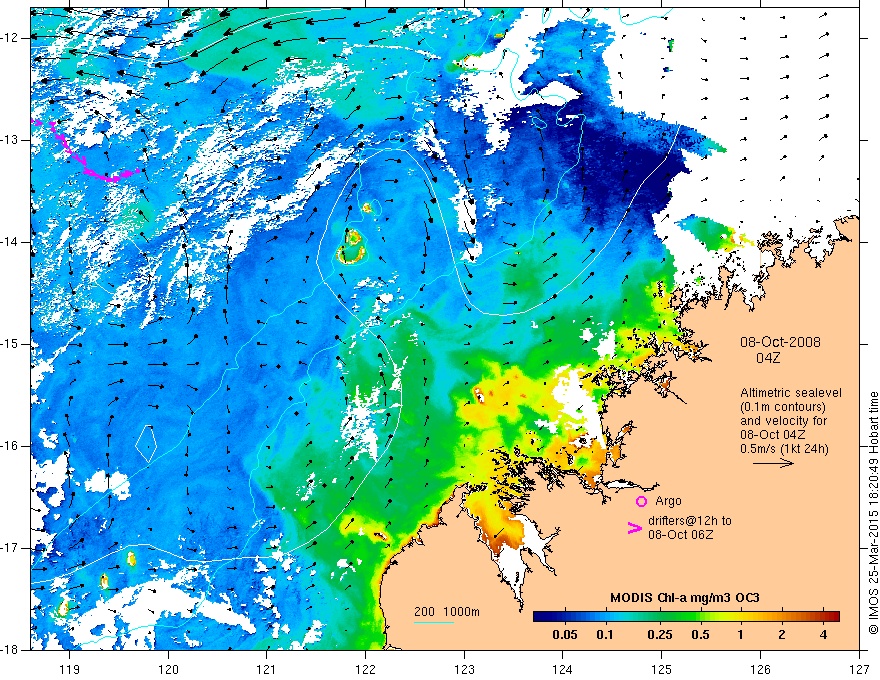Click the colour scale value '0.25'
The height and width of the screenshot is (680, 880).
[x=659, y=635]
